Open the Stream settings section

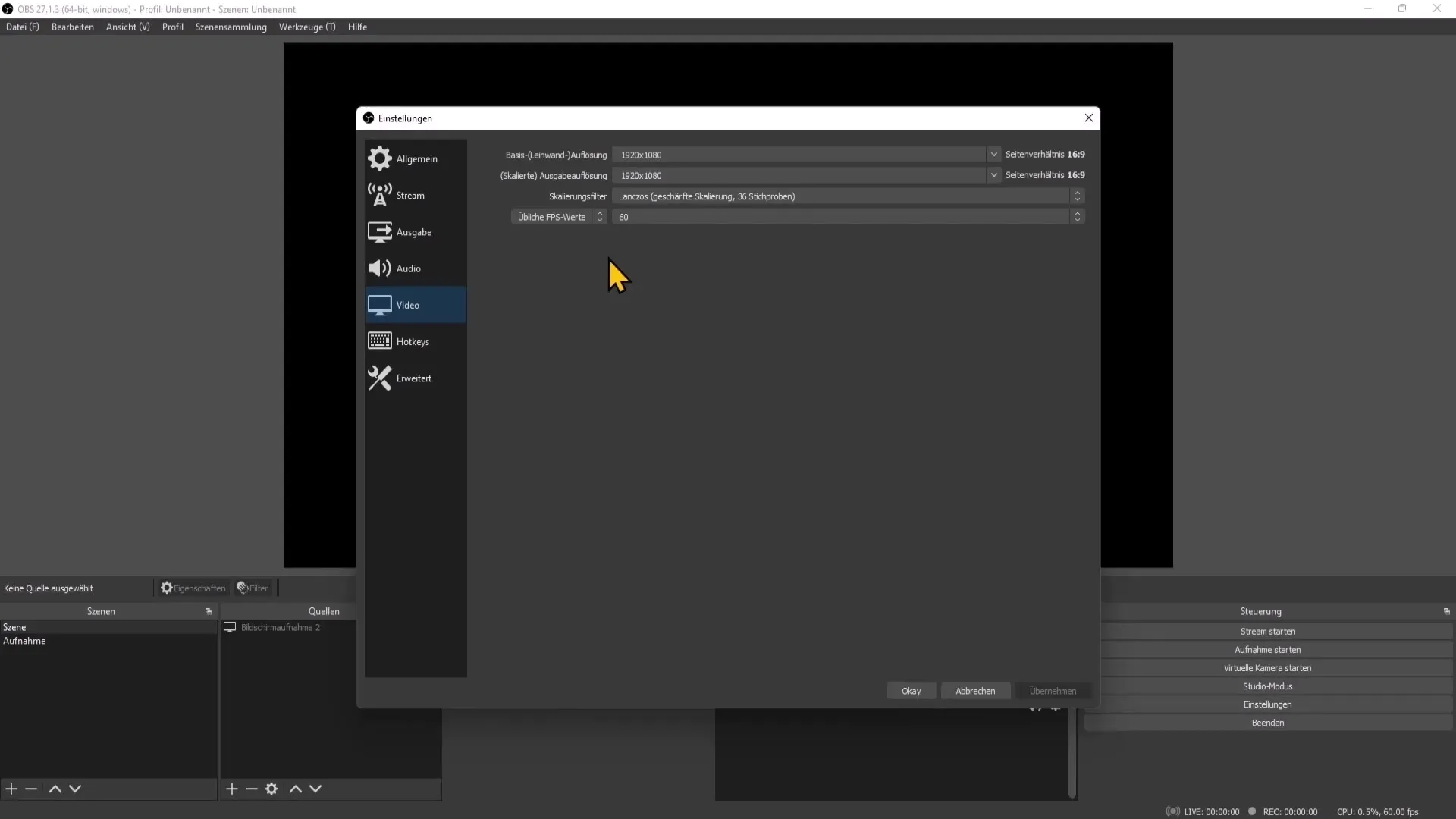pos(410,195)
